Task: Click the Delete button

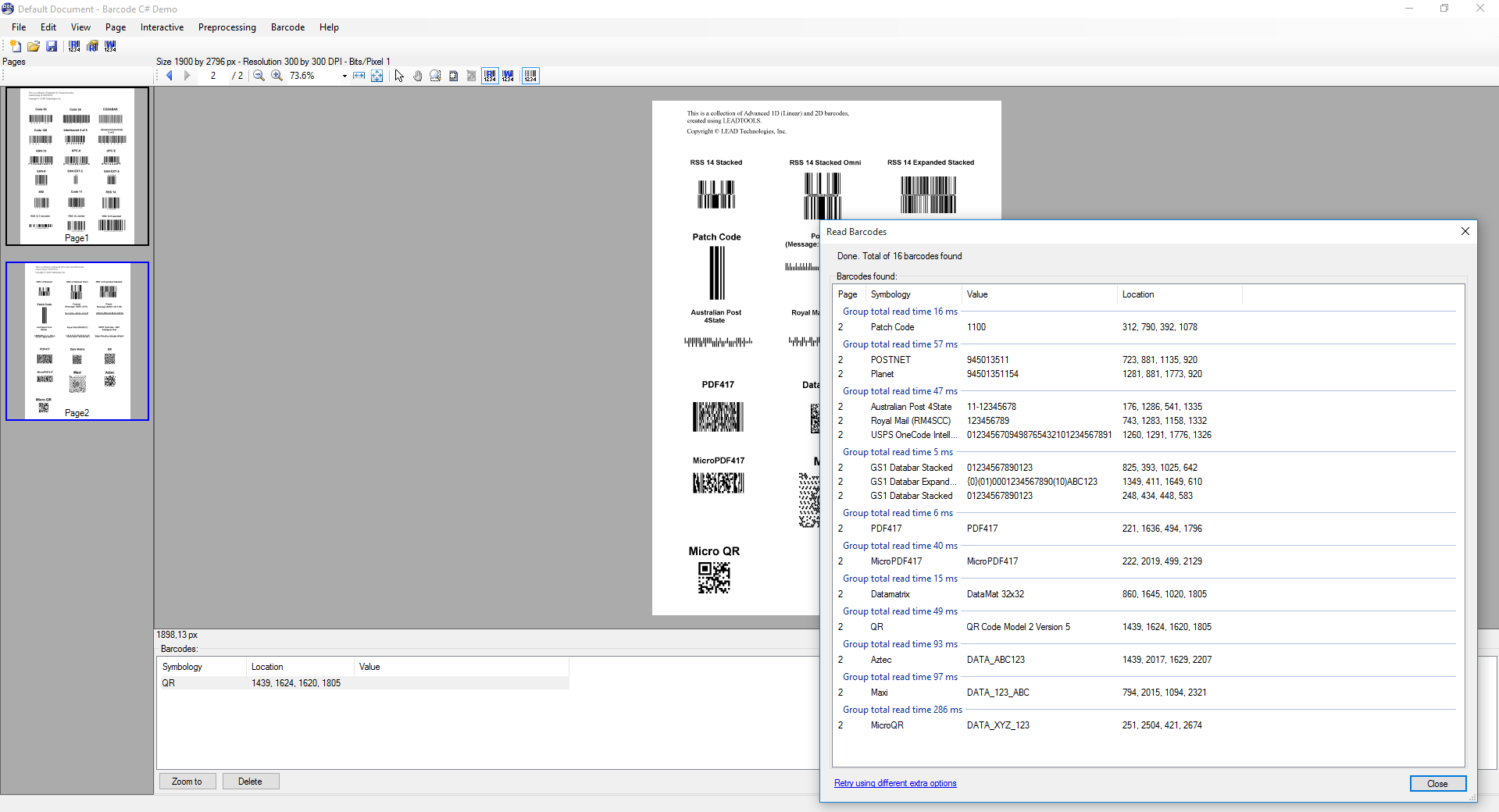Action: click(x=250, y=782)
